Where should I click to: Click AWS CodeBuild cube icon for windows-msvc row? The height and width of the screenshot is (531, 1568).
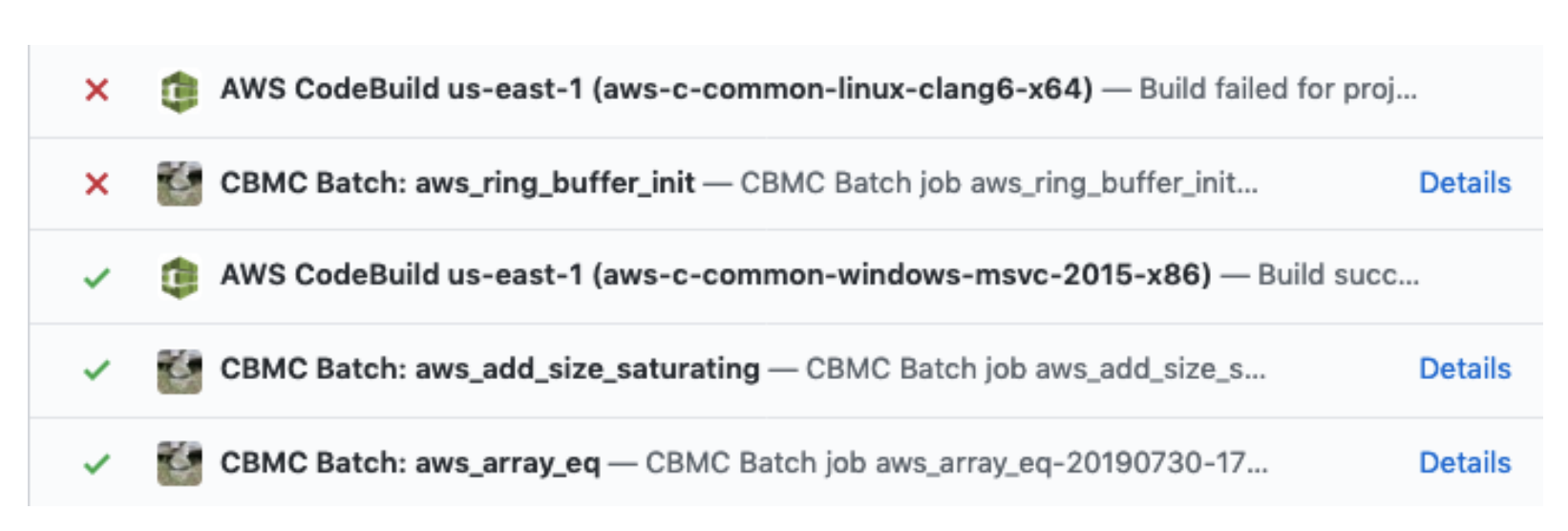(x=180, y=277)
